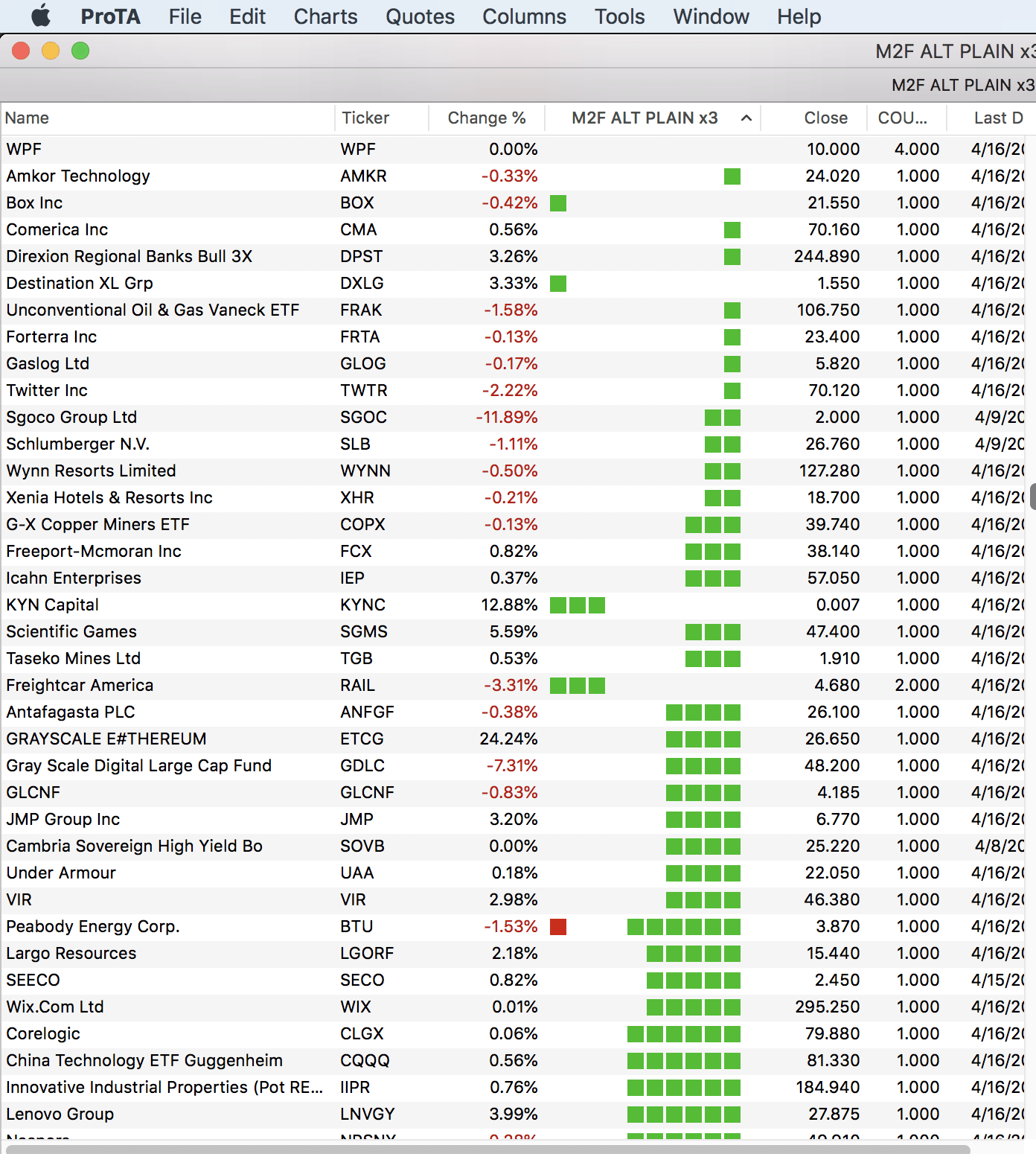The width and height of the screenshot is (1036, 1154).
Task: Open the Help menu
Action: (799, 16)
